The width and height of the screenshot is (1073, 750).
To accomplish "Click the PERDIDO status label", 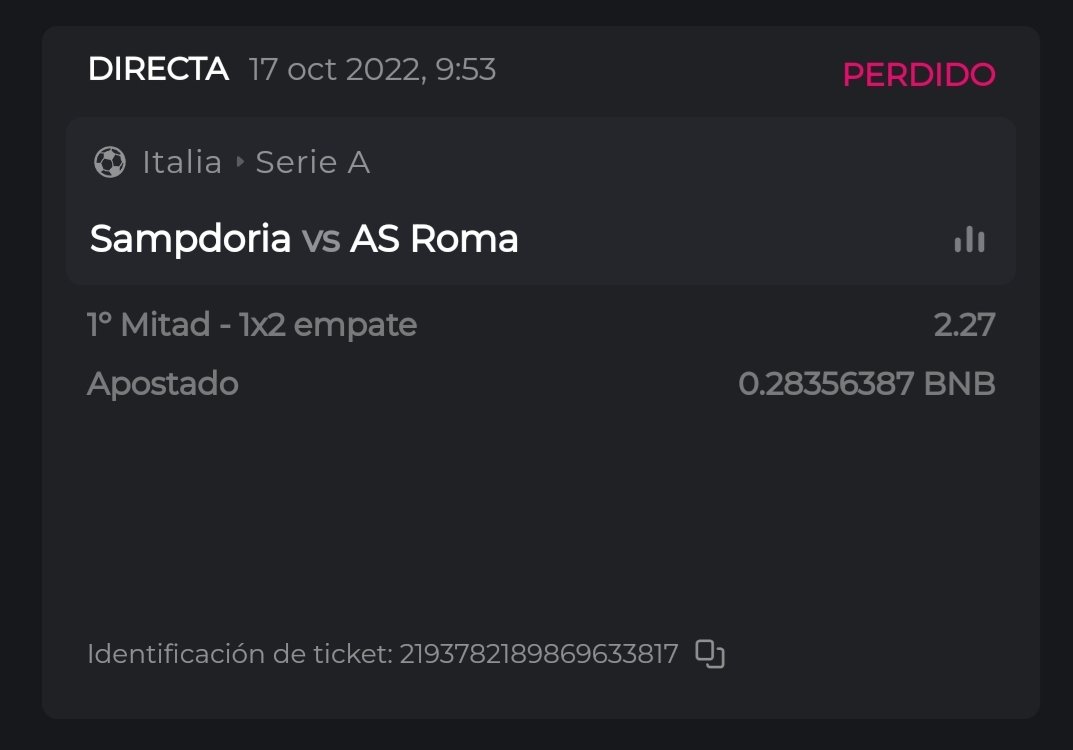I will click(918, 75).
